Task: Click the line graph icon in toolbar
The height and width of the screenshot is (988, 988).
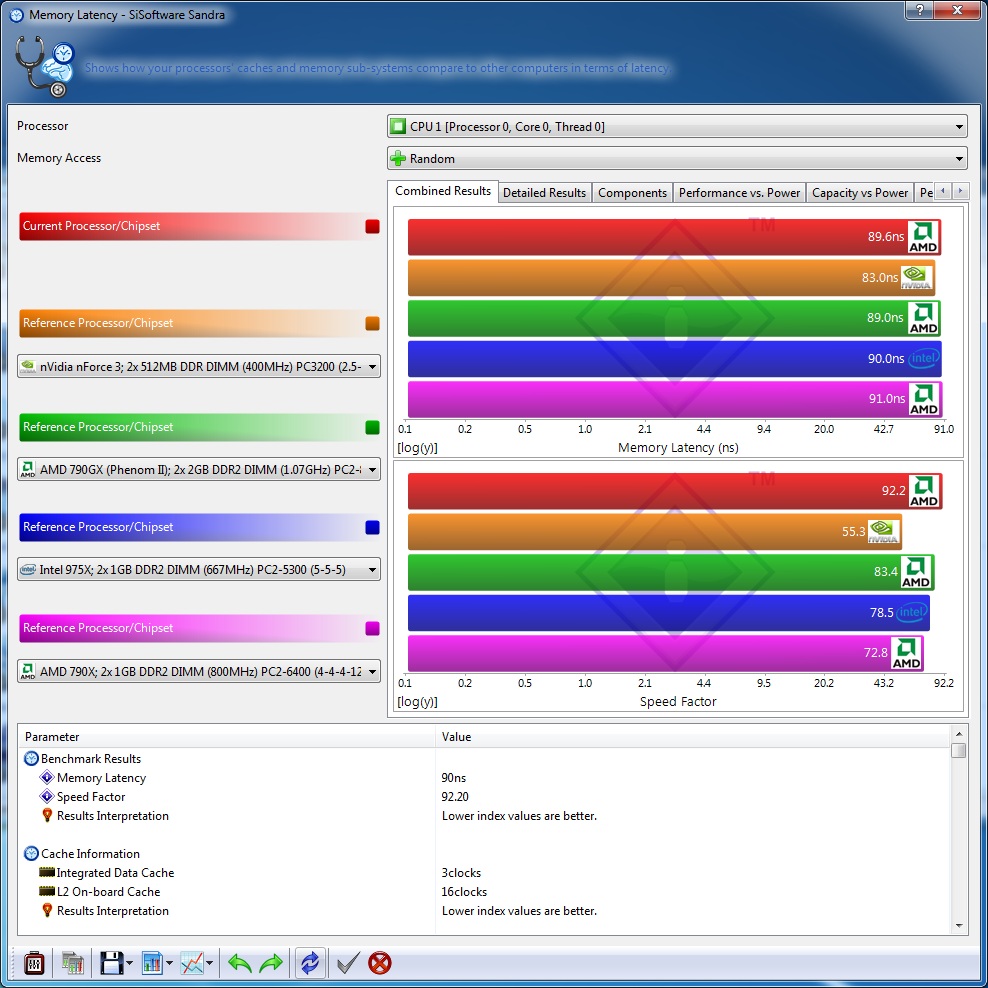Action: pyautogui.click(x=192, y=963)
